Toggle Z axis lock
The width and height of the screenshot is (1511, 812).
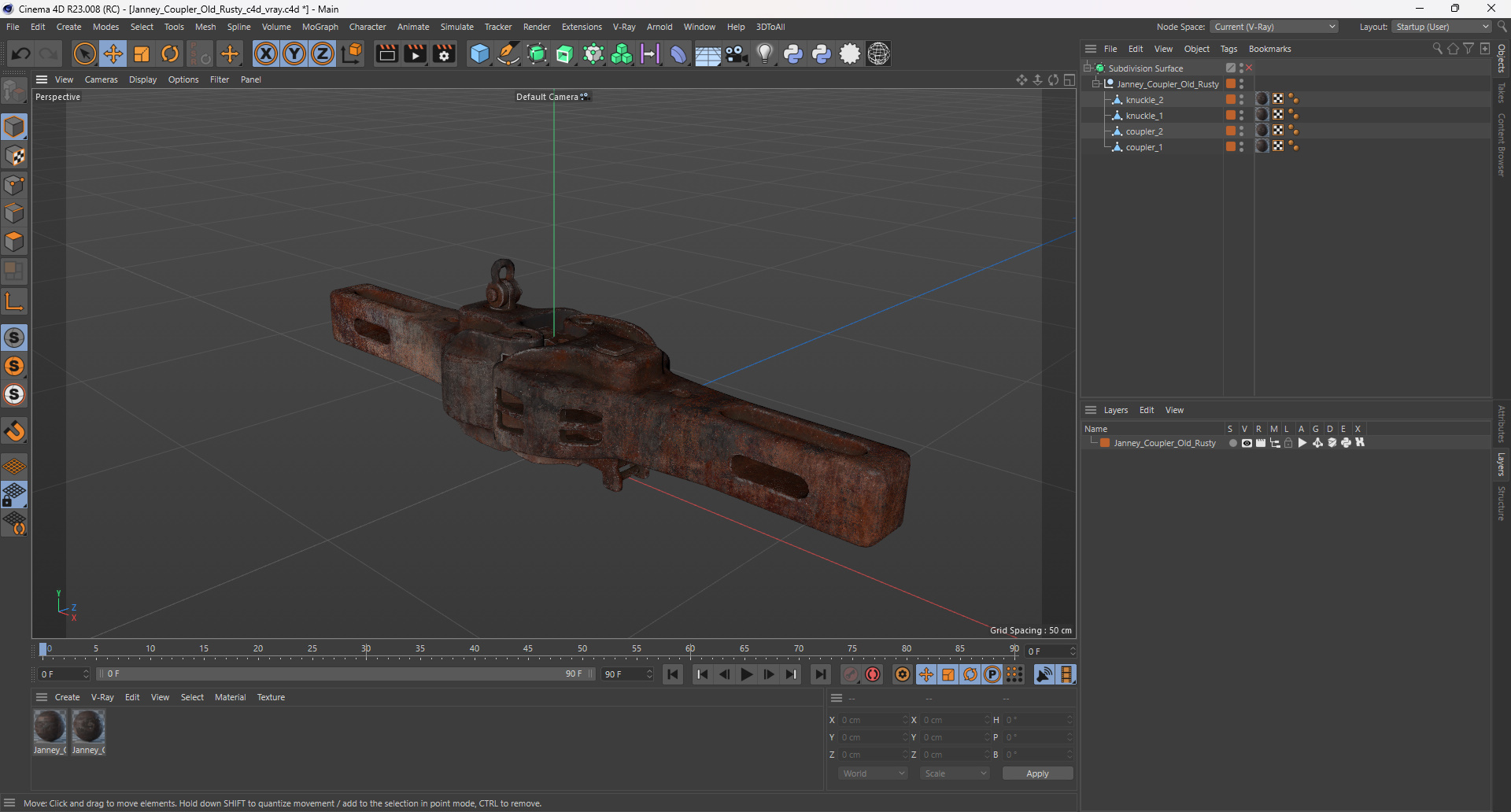[323, 54]
